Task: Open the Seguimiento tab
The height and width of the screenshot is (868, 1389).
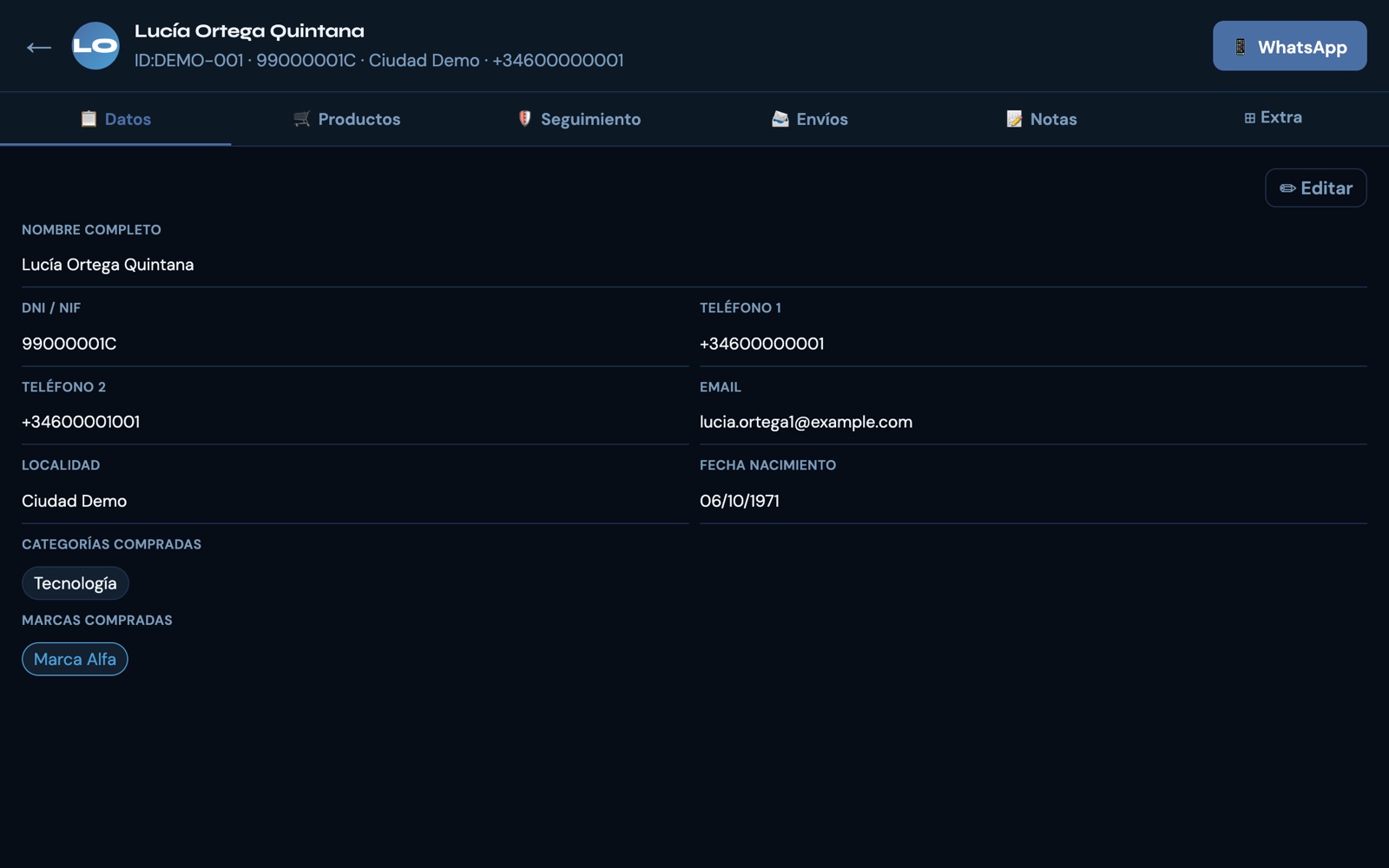Action: pyautogui.click(x=578, y=119)
